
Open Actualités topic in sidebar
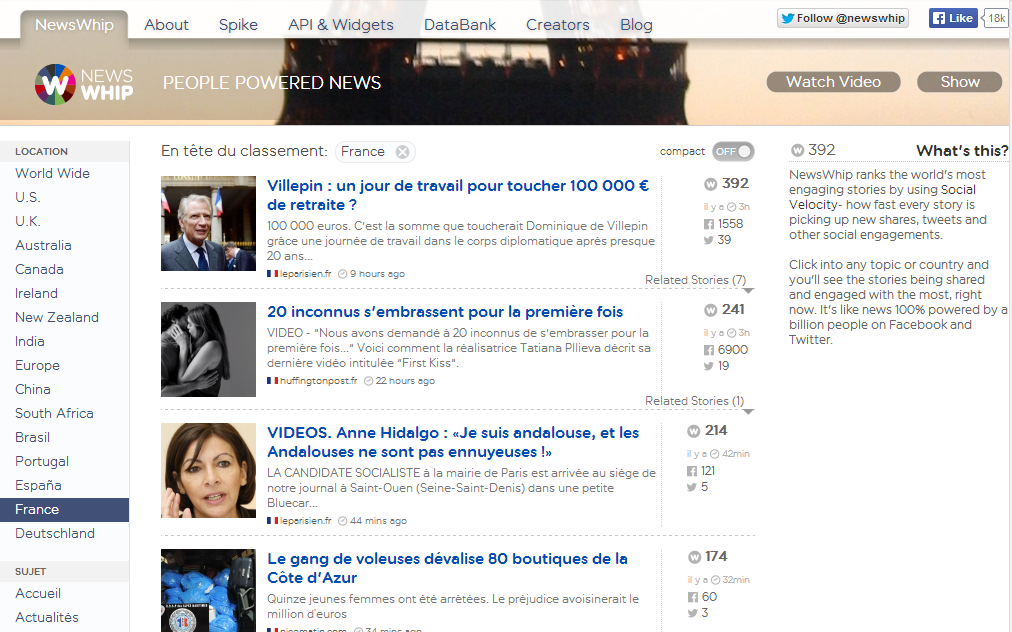click(x=46, y=617)
